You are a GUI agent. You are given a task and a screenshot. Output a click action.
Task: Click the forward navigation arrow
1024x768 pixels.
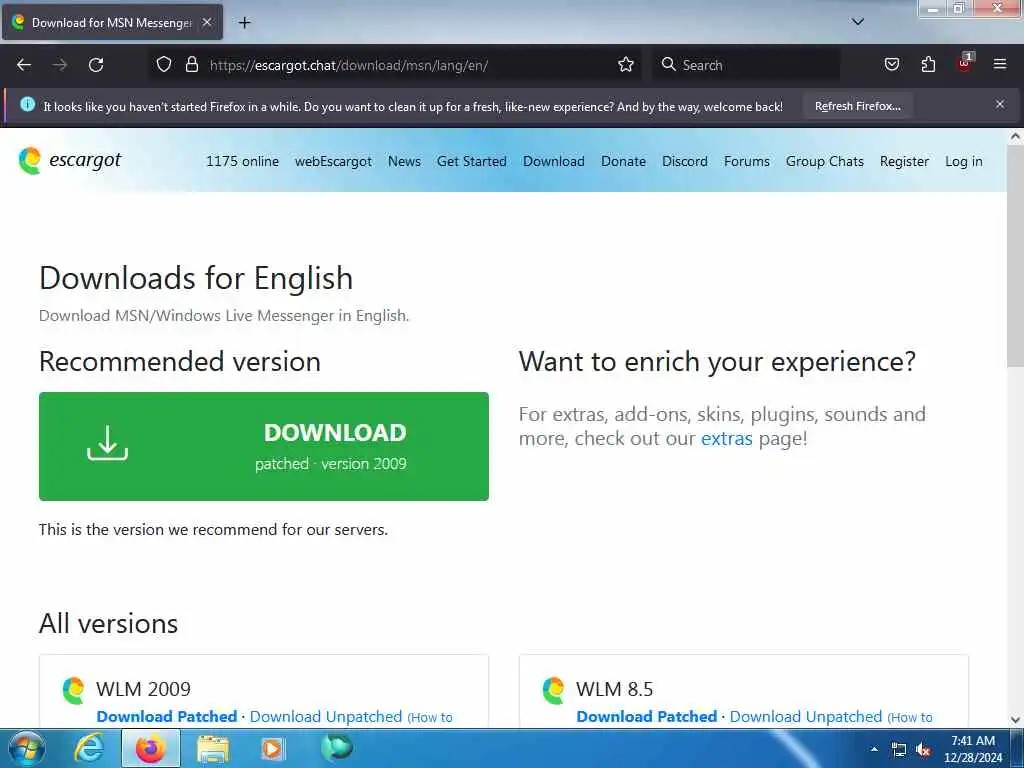coord(60,65)
